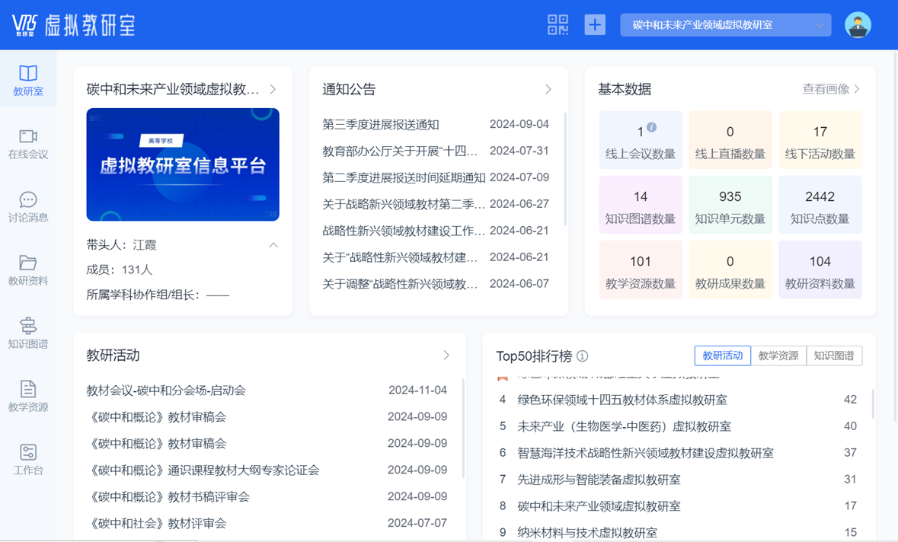The width and height of the screenshot is (898, 542).
Task: Click the info icon beside Top50排行榜
Action: pyautogui.click(x=582, y=356)
